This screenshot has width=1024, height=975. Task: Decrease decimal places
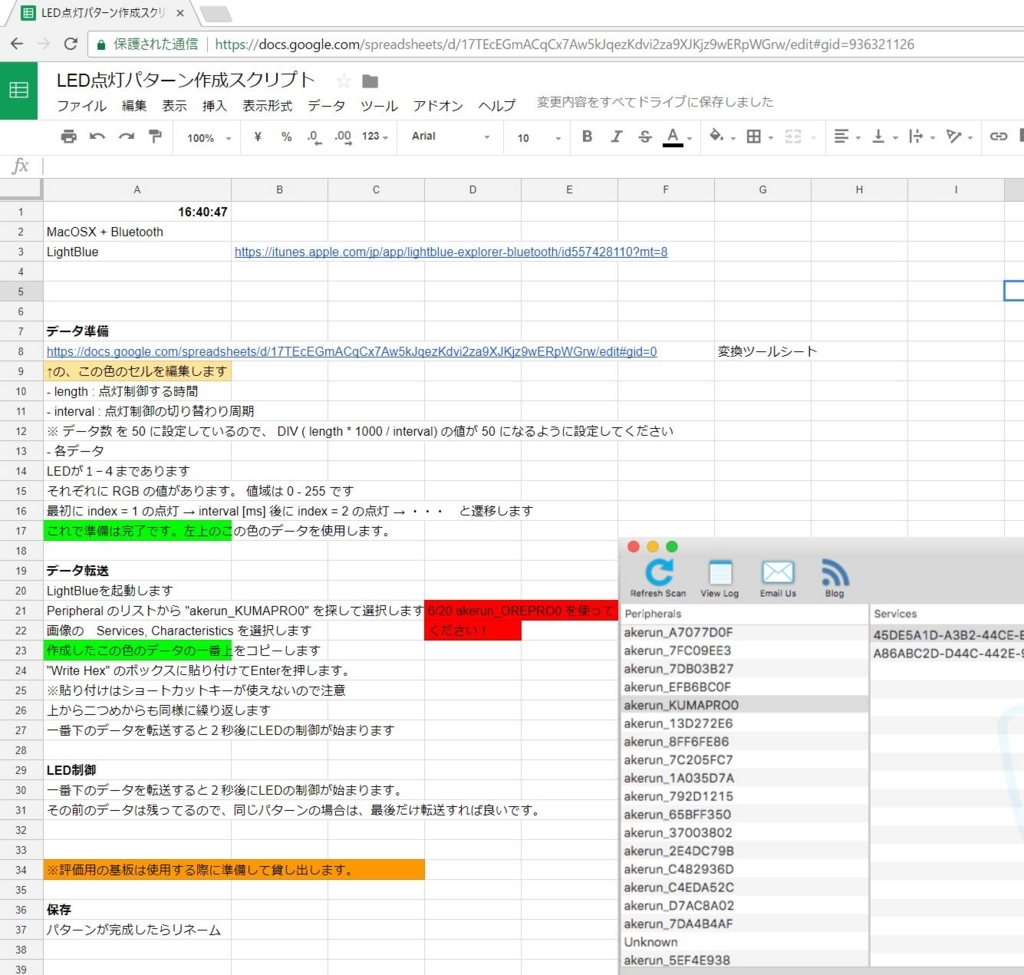click(x=314, y=137)
